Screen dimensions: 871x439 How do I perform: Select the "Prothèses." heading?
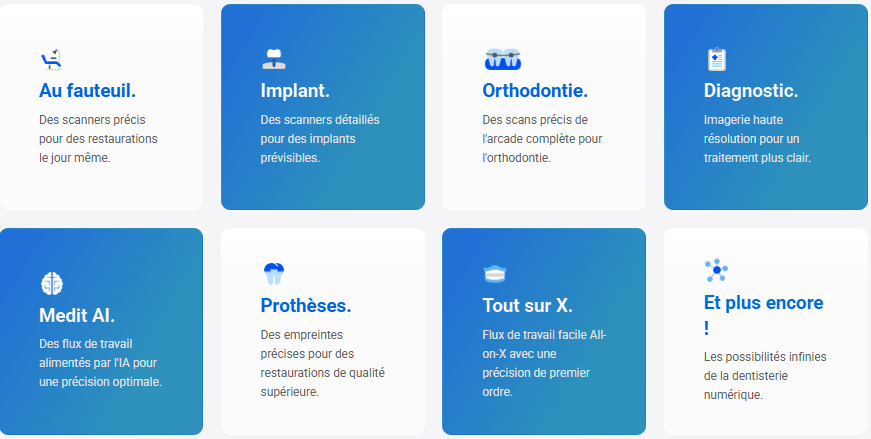[306, 305]
